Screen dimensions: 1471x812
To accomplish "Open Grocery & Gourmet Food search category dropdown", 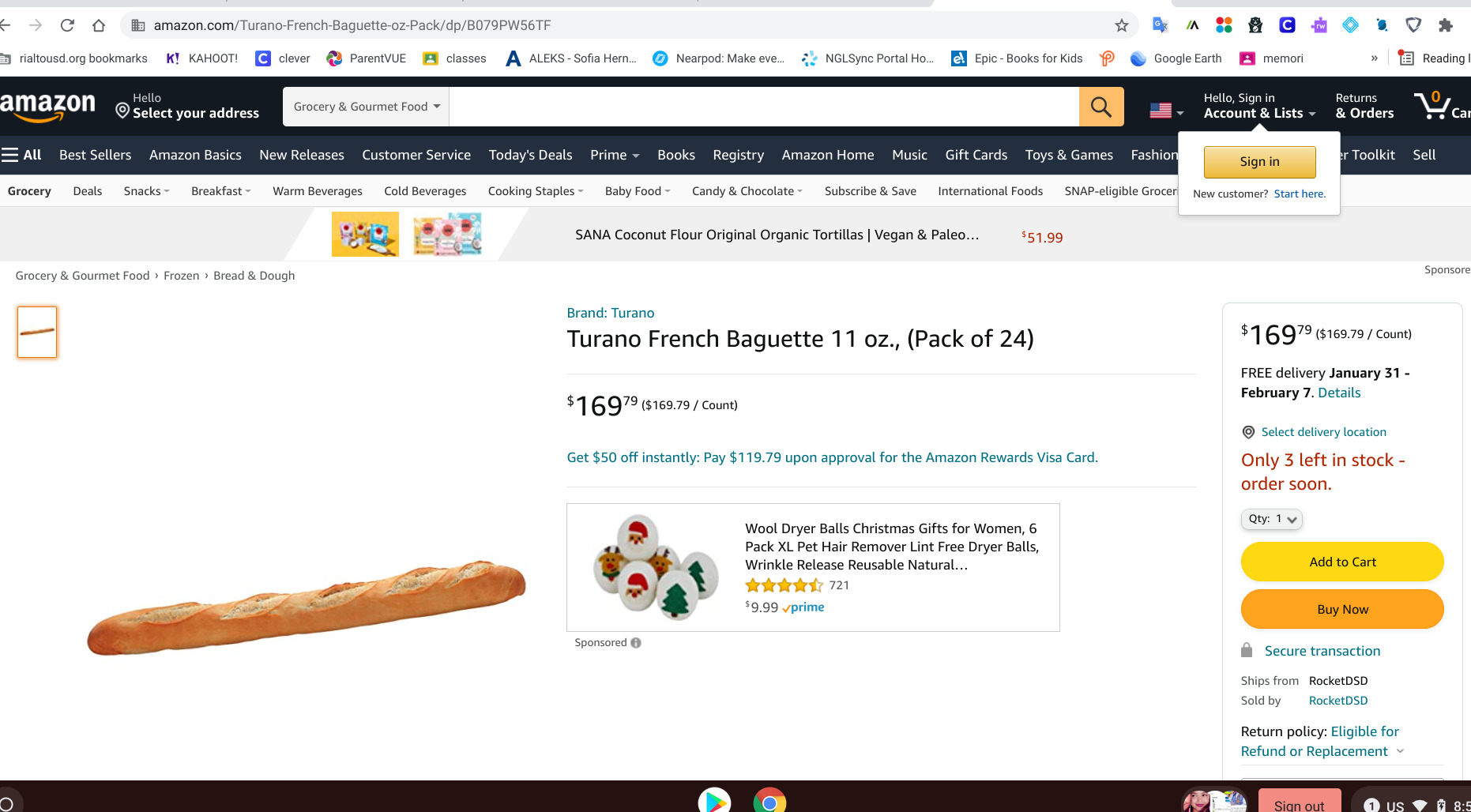I will (367, 107).
